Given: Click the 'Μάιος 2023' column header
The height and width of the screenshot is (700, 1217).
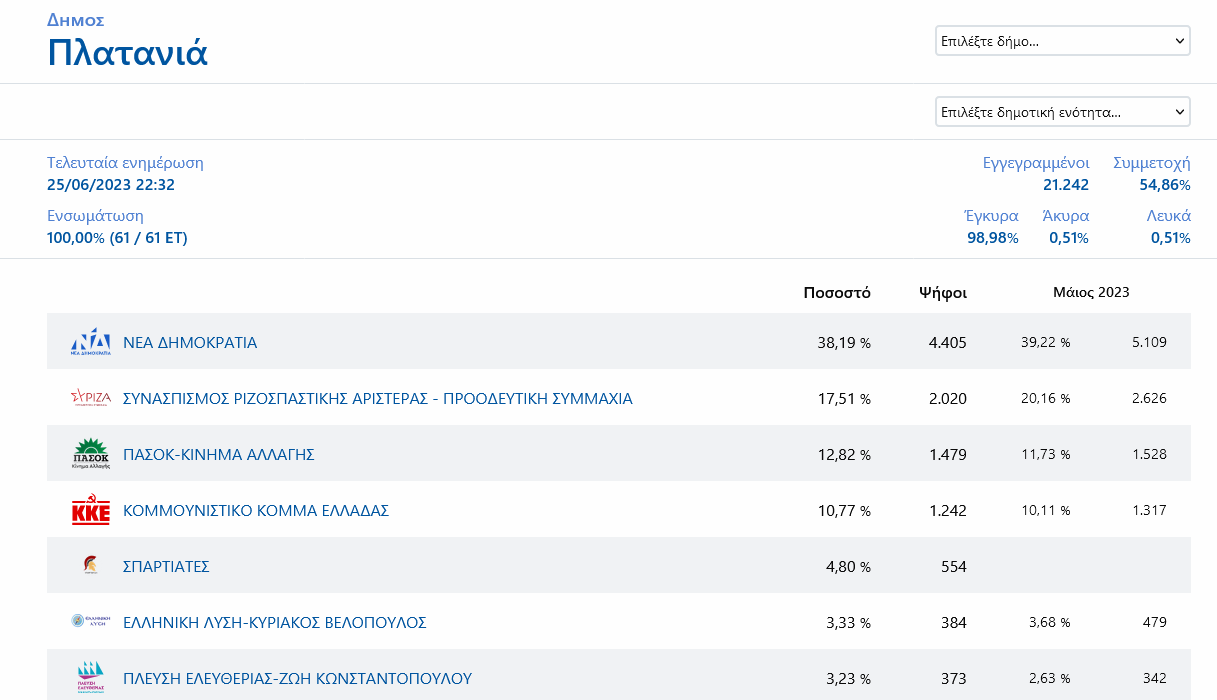Looking at the screenshot, I should (x=1091, y=292).
